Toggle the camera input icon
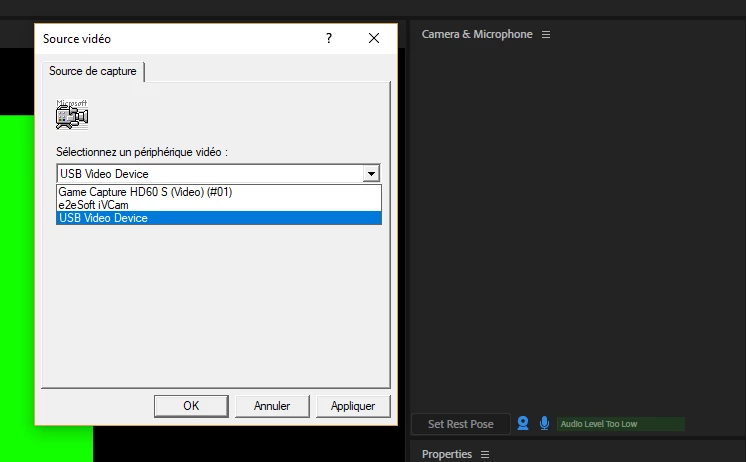Image resolution: width=746 pixels, height=462 pixels. (x=523, y=423)
